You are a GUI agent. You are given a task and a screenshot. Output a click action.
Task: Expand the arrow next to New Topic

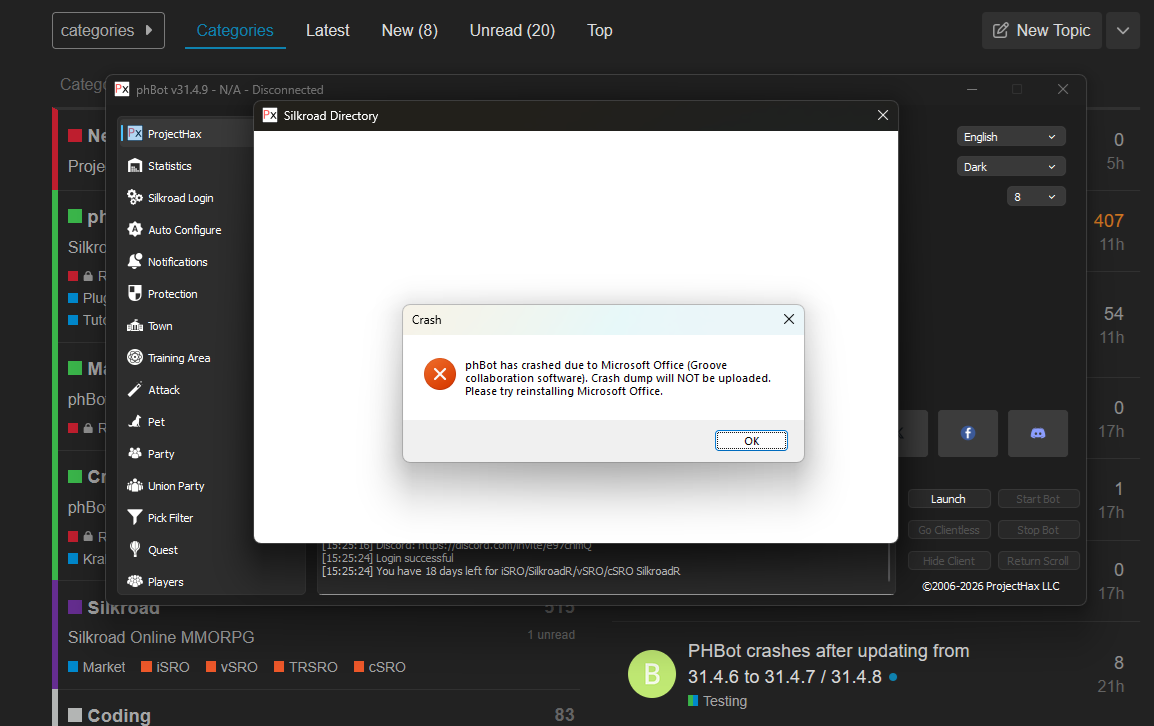click(x=1122, y=31)
